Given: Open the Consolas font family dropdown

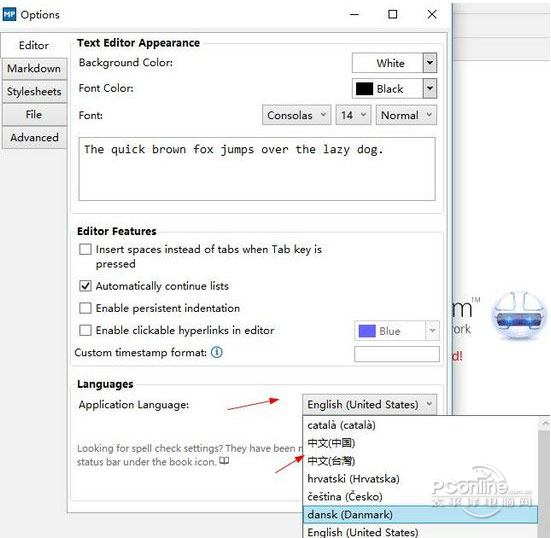Looking at the screenshot, I should (296, 115).
